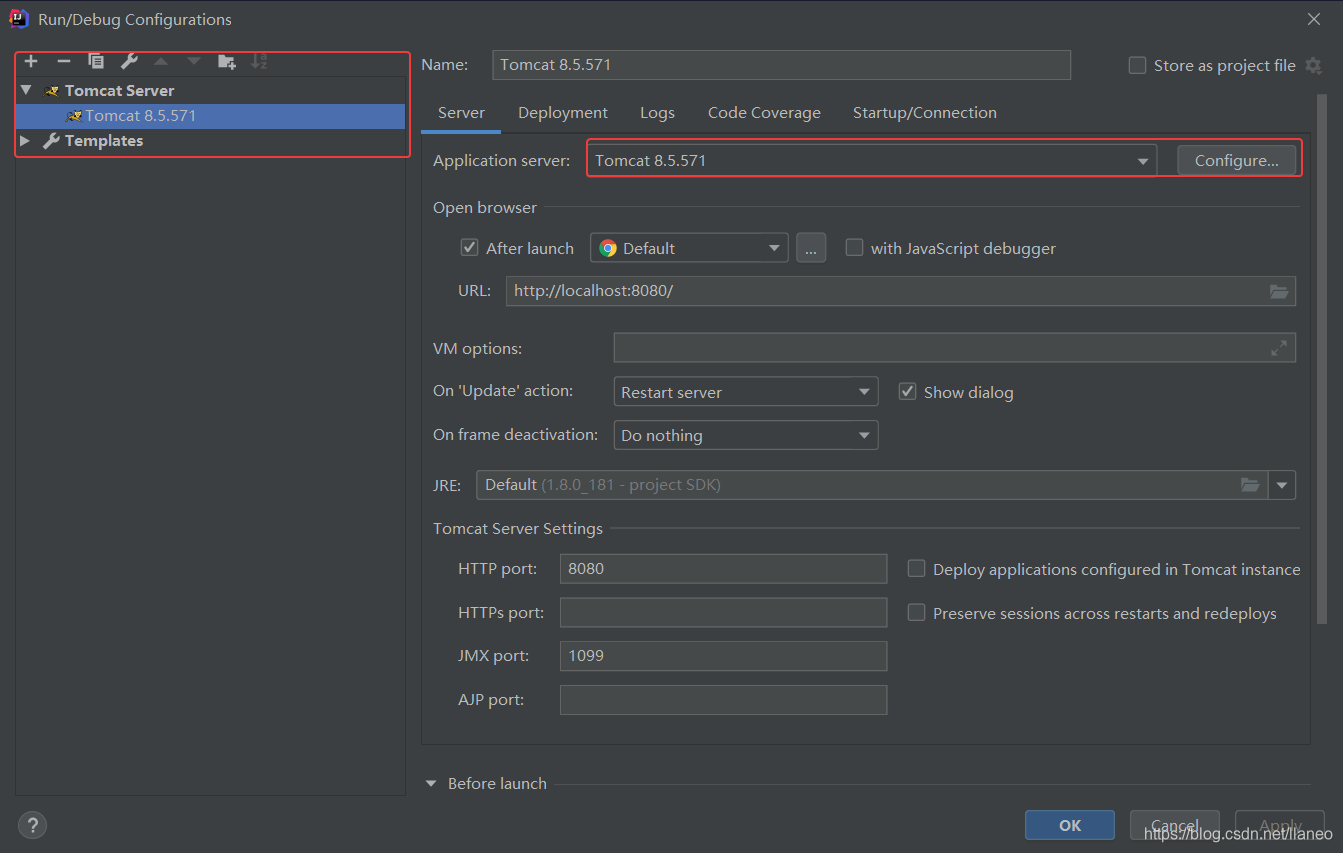Sort configurations alphabetically with the sort icon

click(259, 61)
